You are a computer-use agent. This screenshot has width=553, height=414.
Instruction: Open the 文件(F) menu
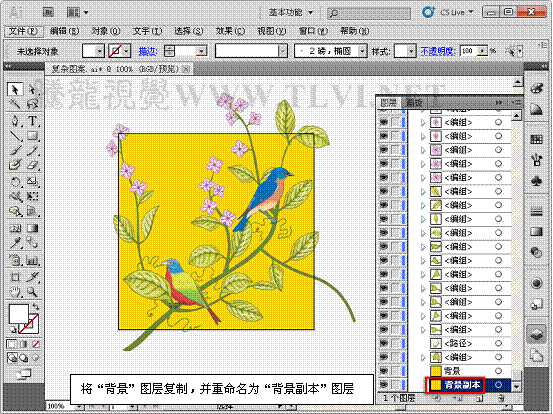coord(23,31)
